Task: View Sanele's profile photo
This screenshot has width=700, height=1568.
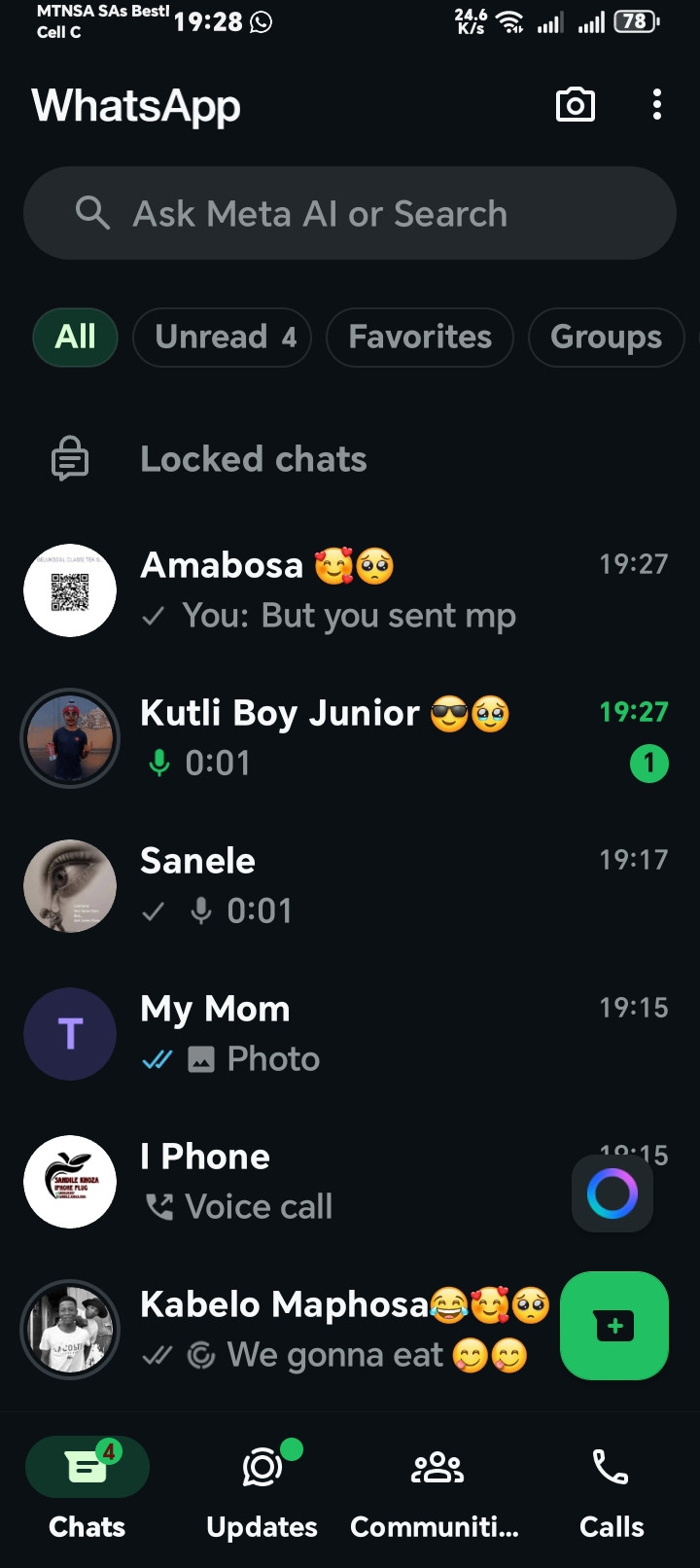Action: point(70,886)
